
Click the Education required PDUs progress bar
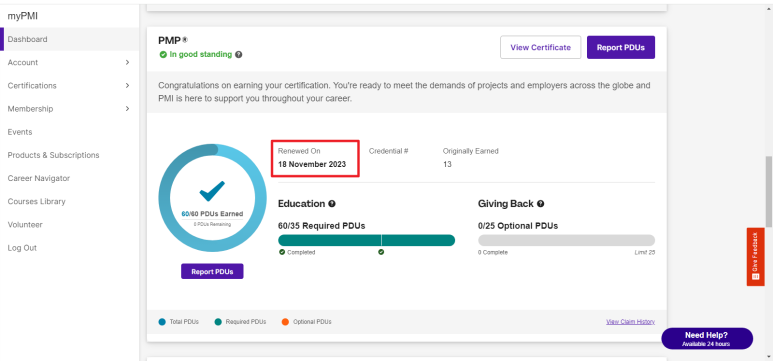point(366,240)
